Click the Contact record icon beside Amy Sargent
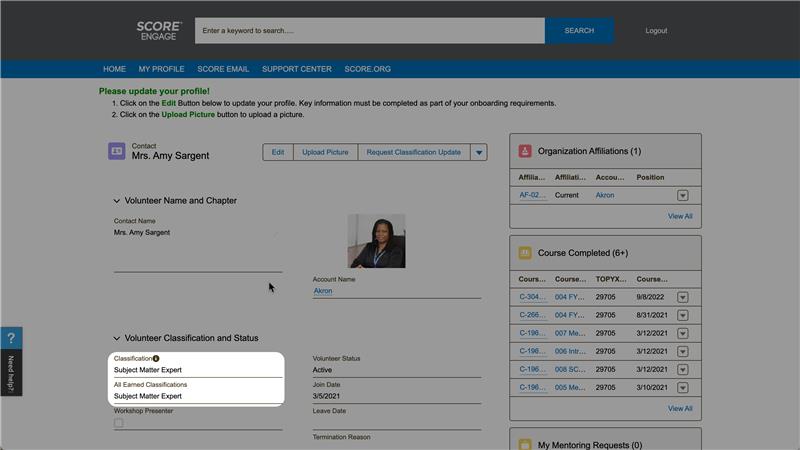 [x=116, y=151]
